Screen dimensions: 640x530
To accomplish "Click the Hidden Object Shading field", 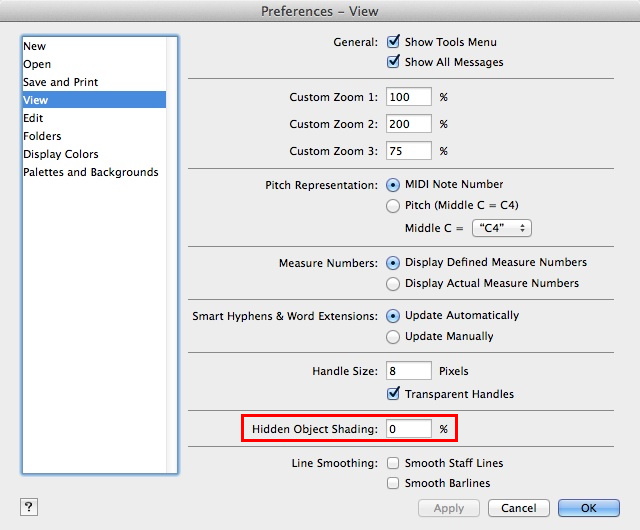I will (408, 429).
